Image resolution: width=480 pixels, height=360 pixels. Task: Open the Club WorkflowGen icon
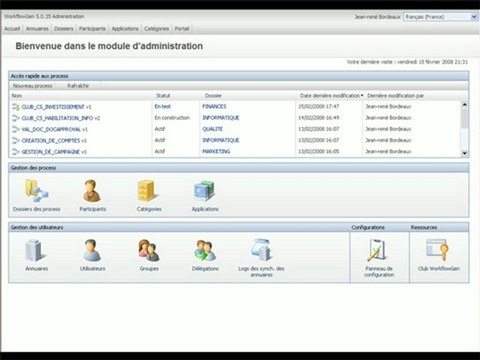tap(438, 250)
